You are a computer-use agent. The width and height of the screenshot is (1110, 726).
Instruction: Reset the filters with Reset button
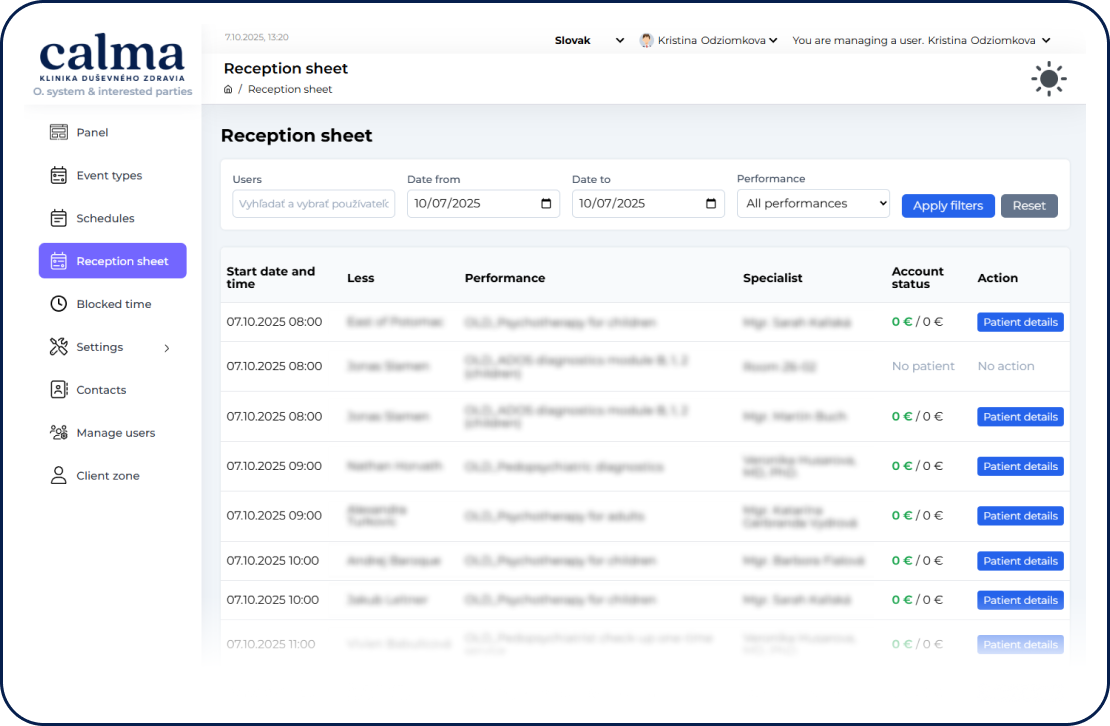(1029, 206)
